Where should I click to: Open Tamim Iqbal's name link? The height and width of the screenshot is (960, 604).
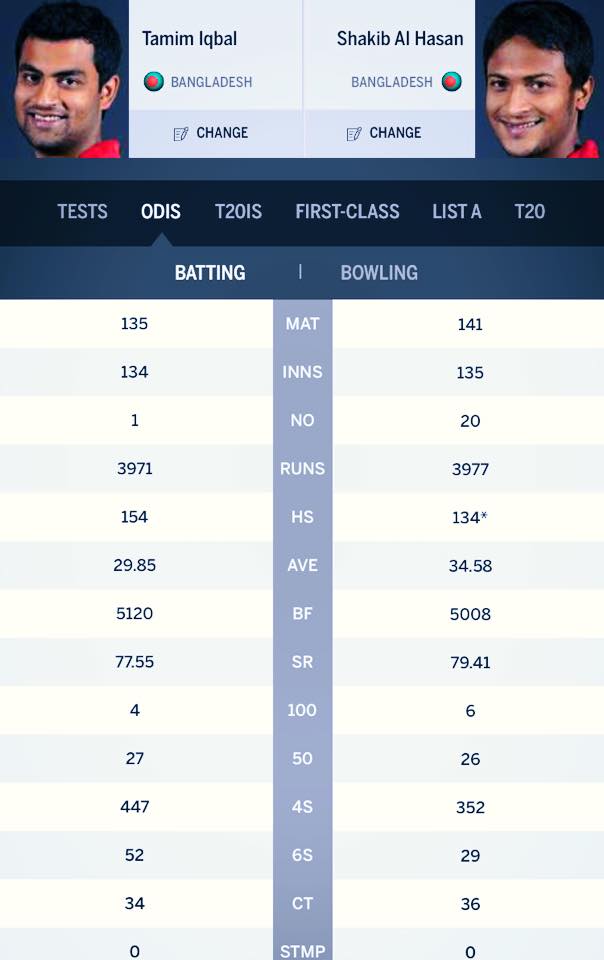coord(190,39)
